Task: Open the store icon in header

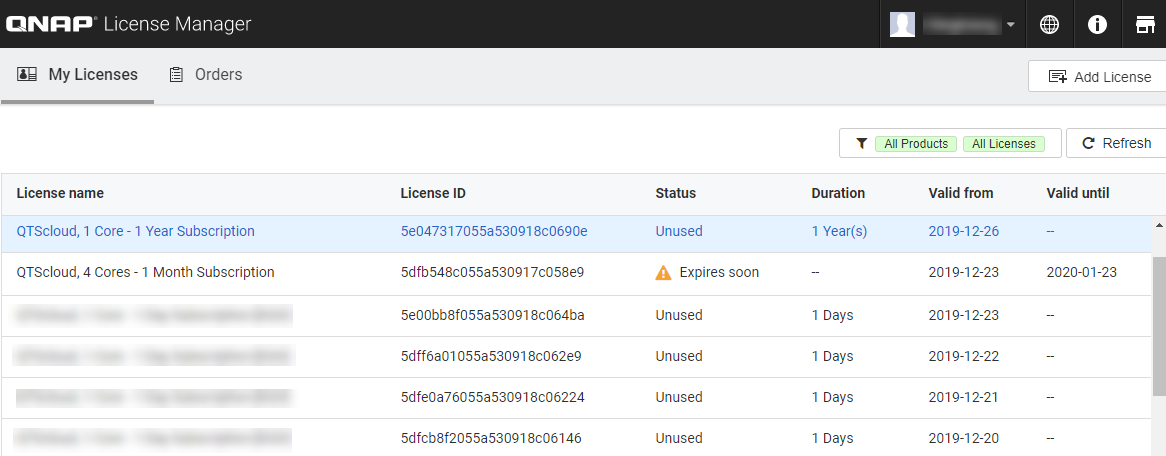Action: [1145, 25]
